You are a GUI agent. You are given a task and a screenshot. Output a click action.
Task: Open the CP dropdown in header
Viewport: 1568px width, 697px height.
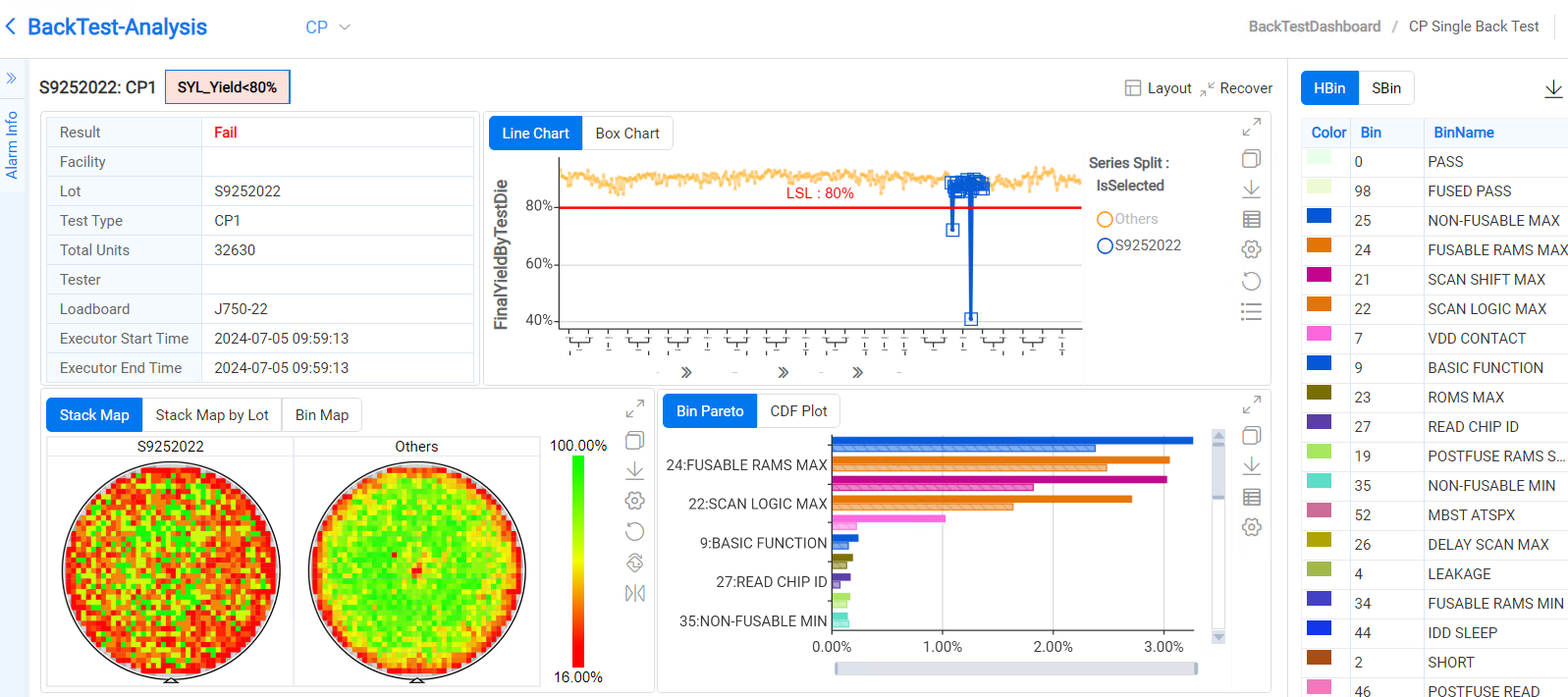click(327, 27)
